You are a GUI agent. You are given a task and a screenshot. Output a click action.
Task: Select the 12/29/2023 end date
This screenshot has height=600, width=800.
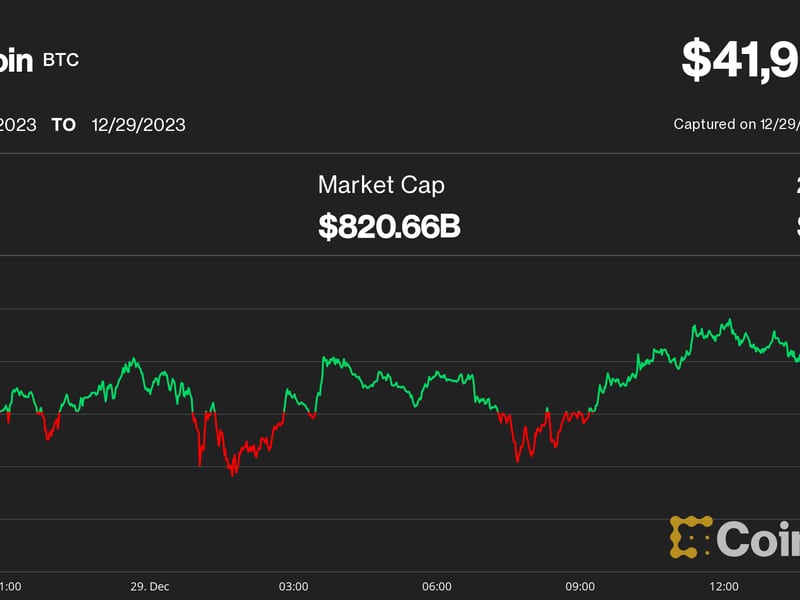click(x=138, y=125)
